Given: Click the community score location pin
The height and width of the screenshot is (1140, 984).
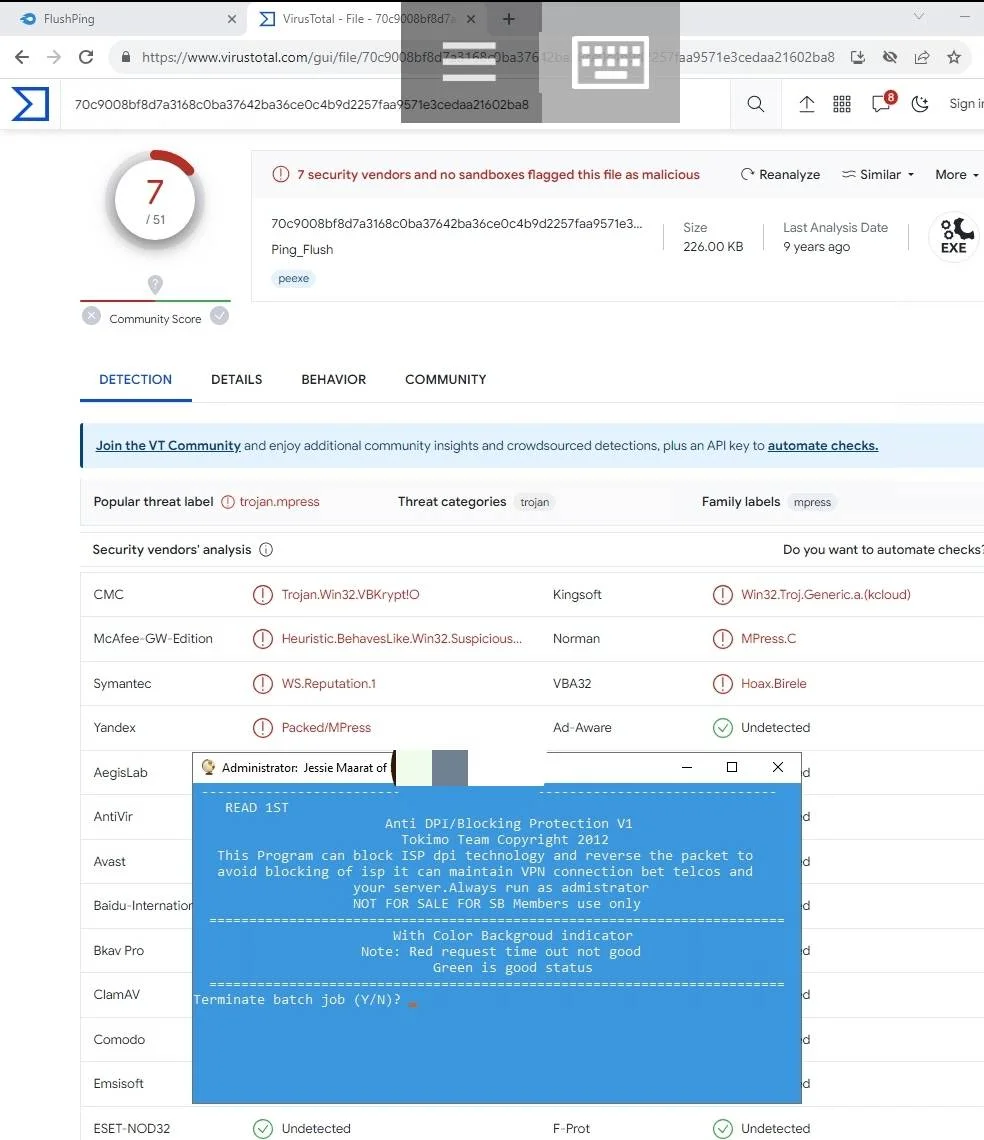Looking at the screenshot, I should coord(155,284).
